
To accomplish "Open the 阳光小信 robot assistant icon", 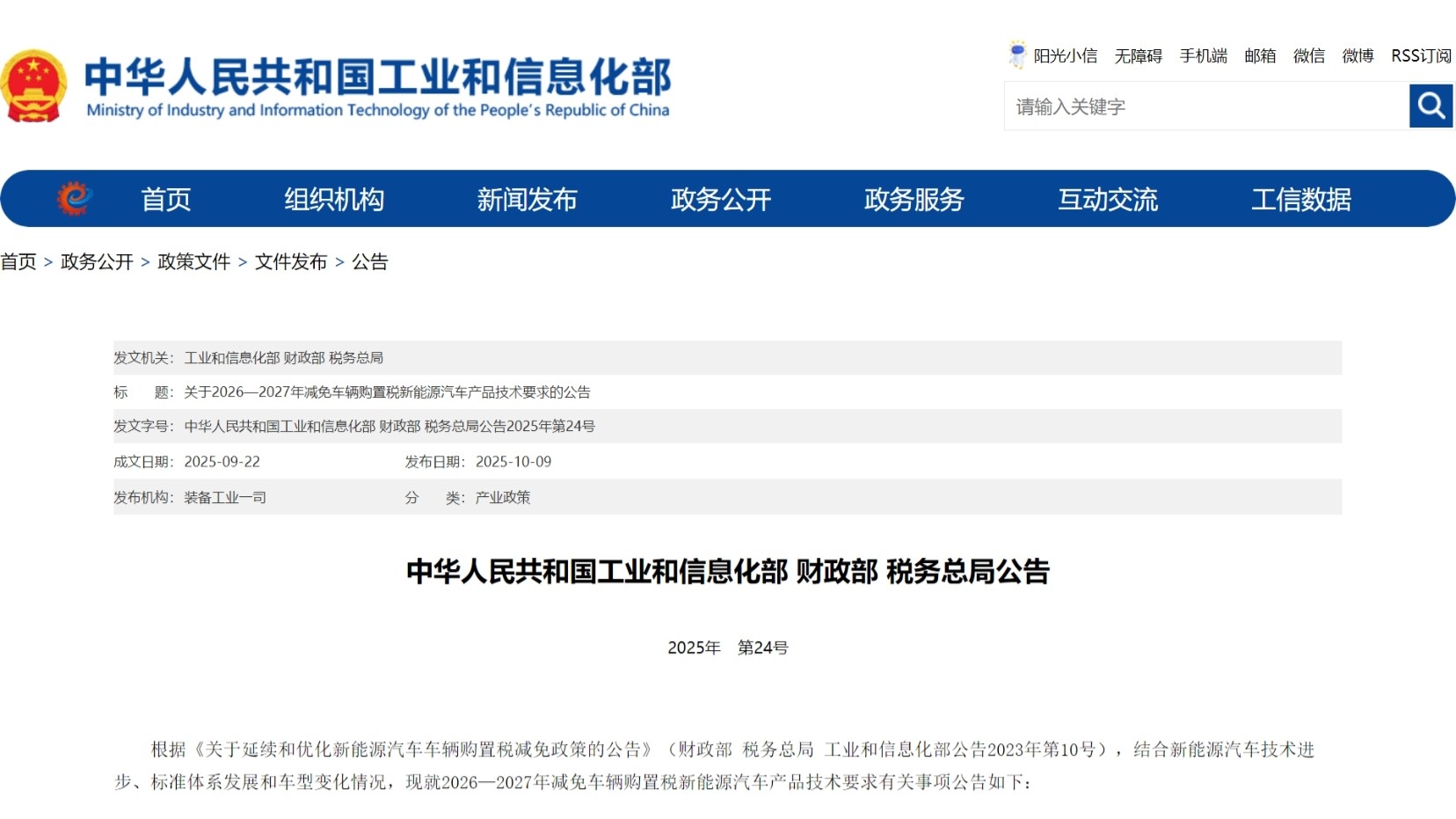I will [1017, 55].
